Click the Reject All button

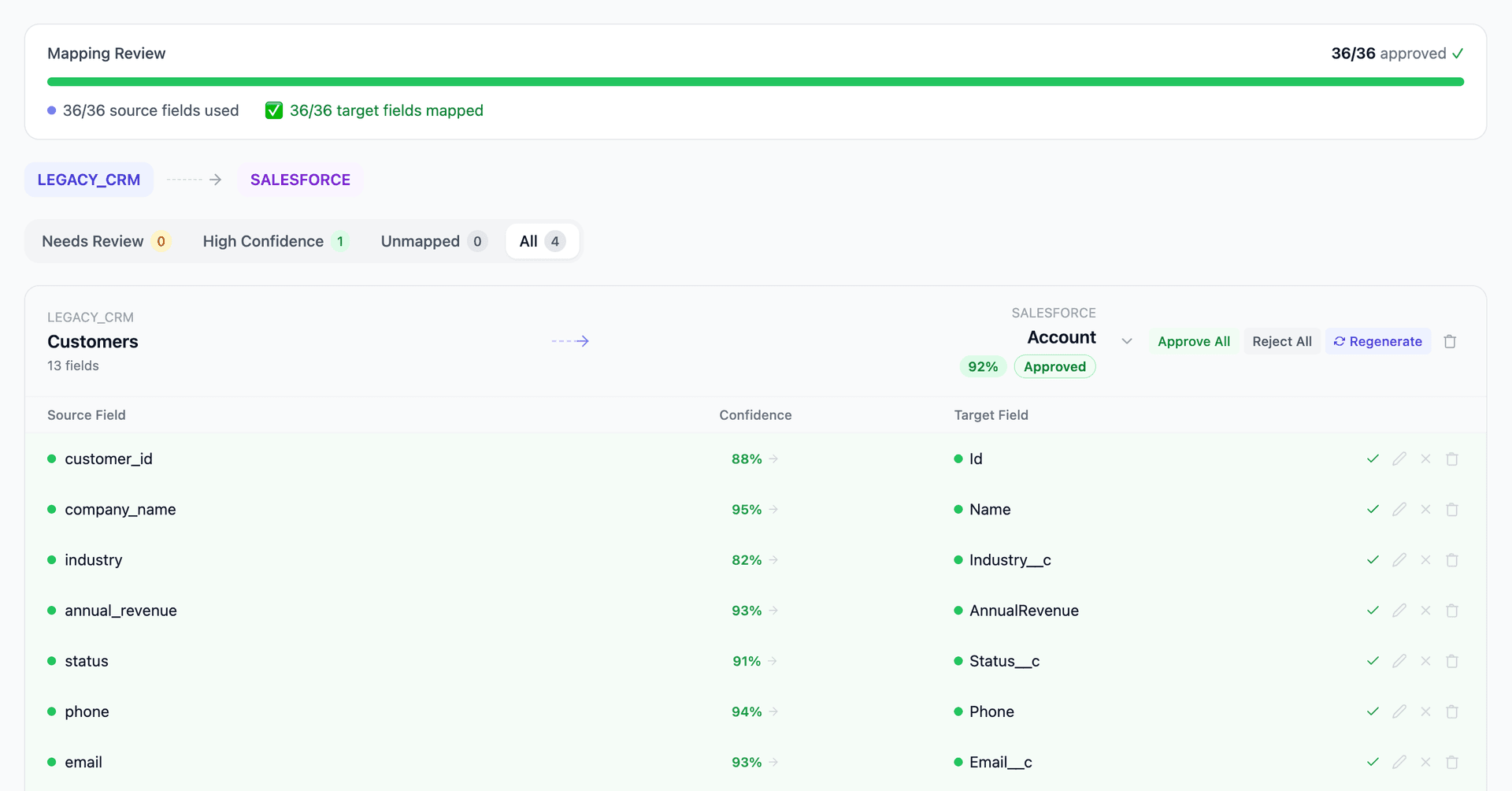1282,341
